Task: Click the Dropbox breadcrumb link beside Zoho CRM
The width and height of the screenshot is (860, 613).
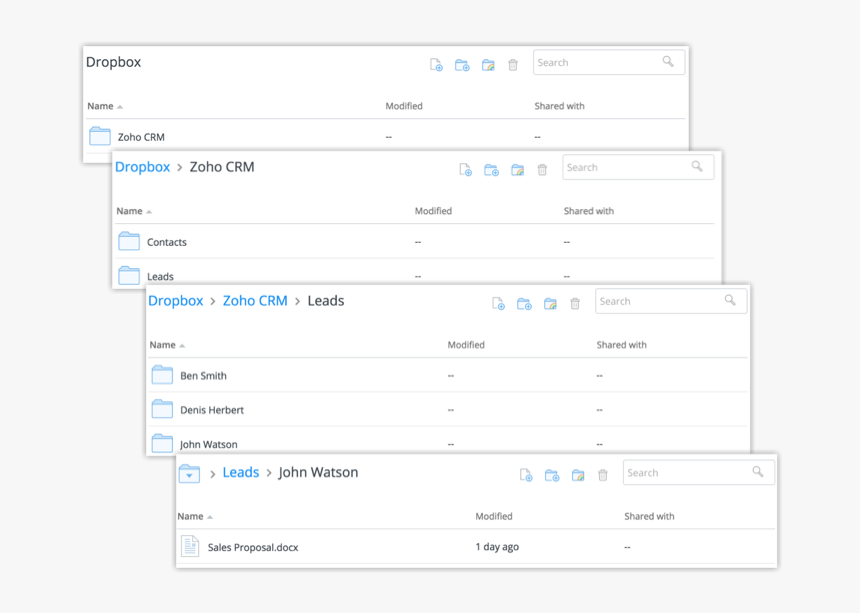Action: [142, 167]
